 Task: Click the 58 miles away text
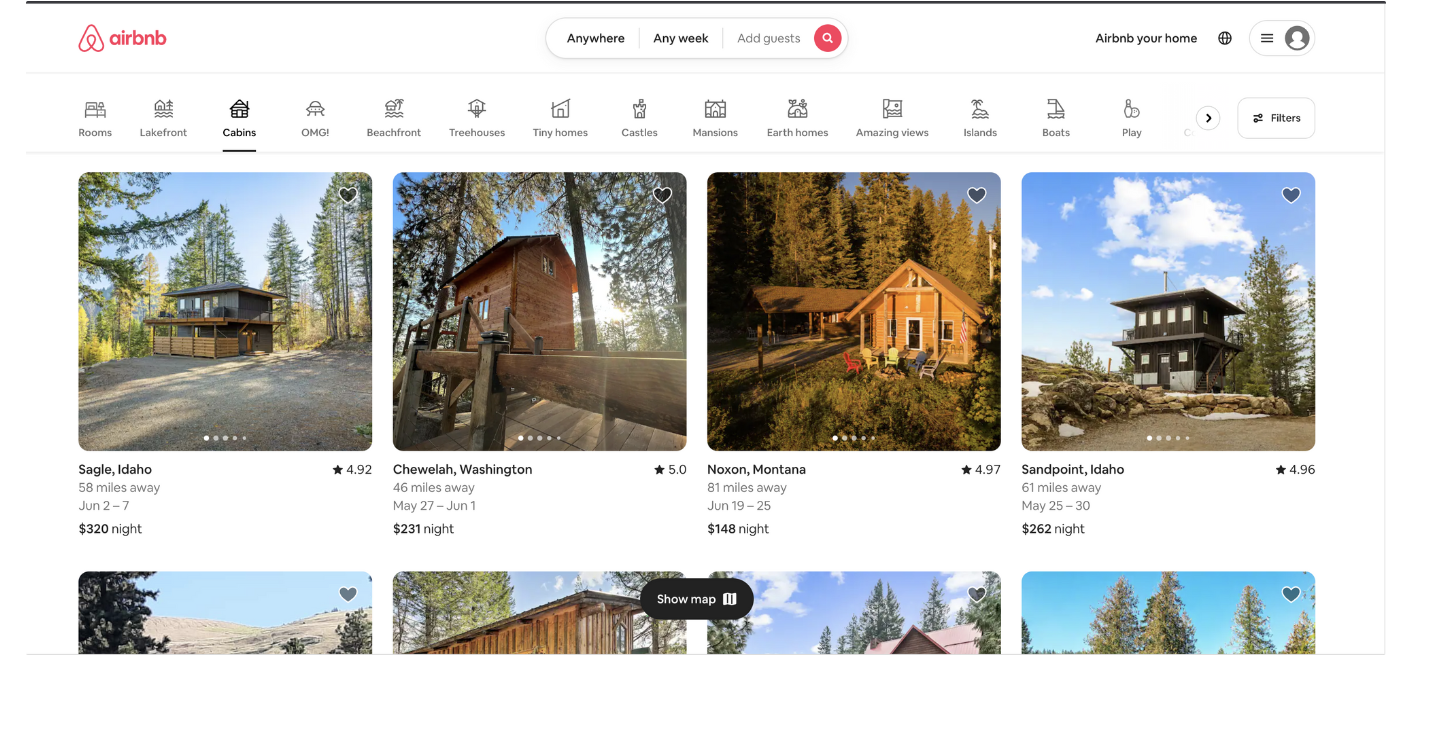[119, 487]
